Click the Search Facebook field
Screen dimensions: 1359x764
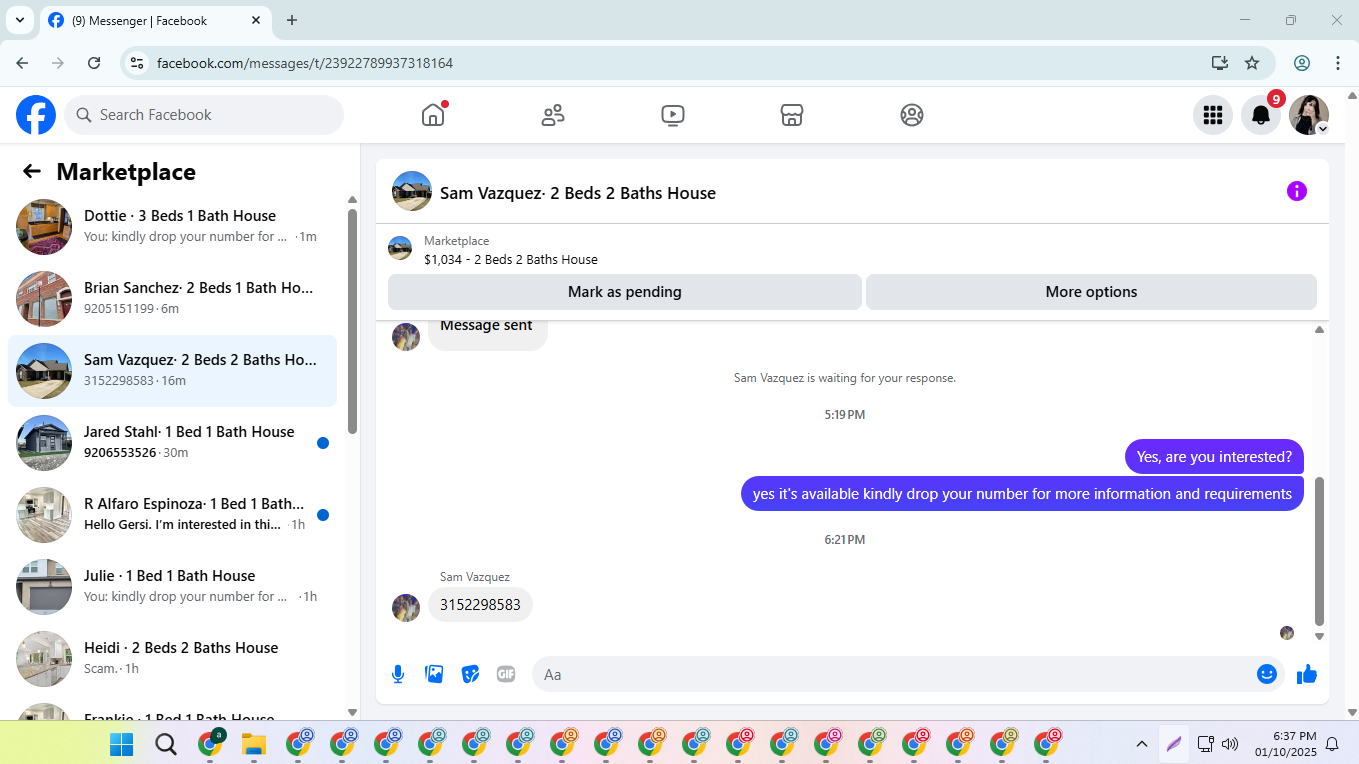pos(204,115)
